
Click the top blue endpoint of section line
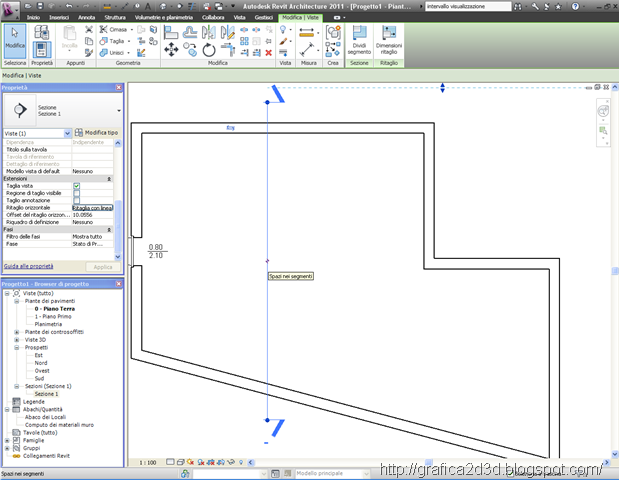(x=267, y=102)
